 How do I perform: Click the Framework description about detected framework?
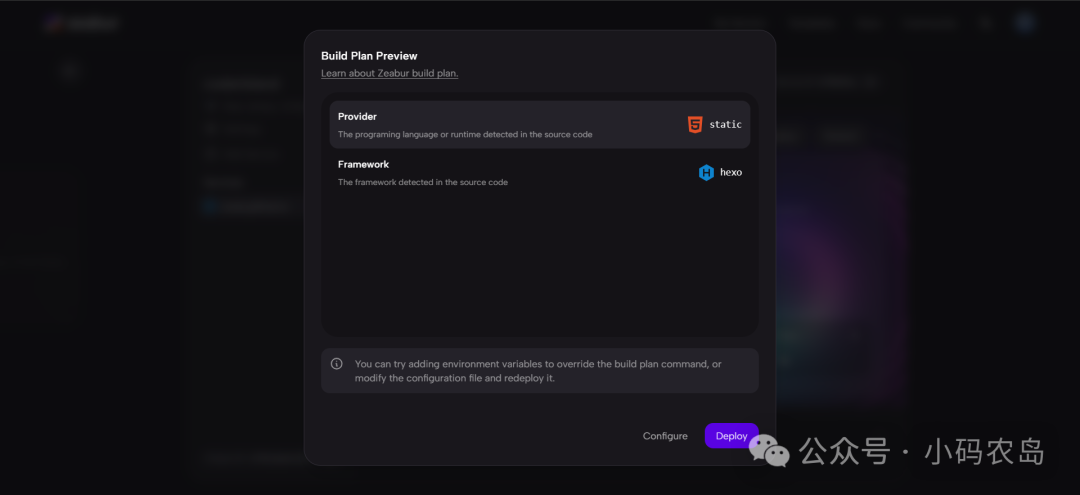423,182
